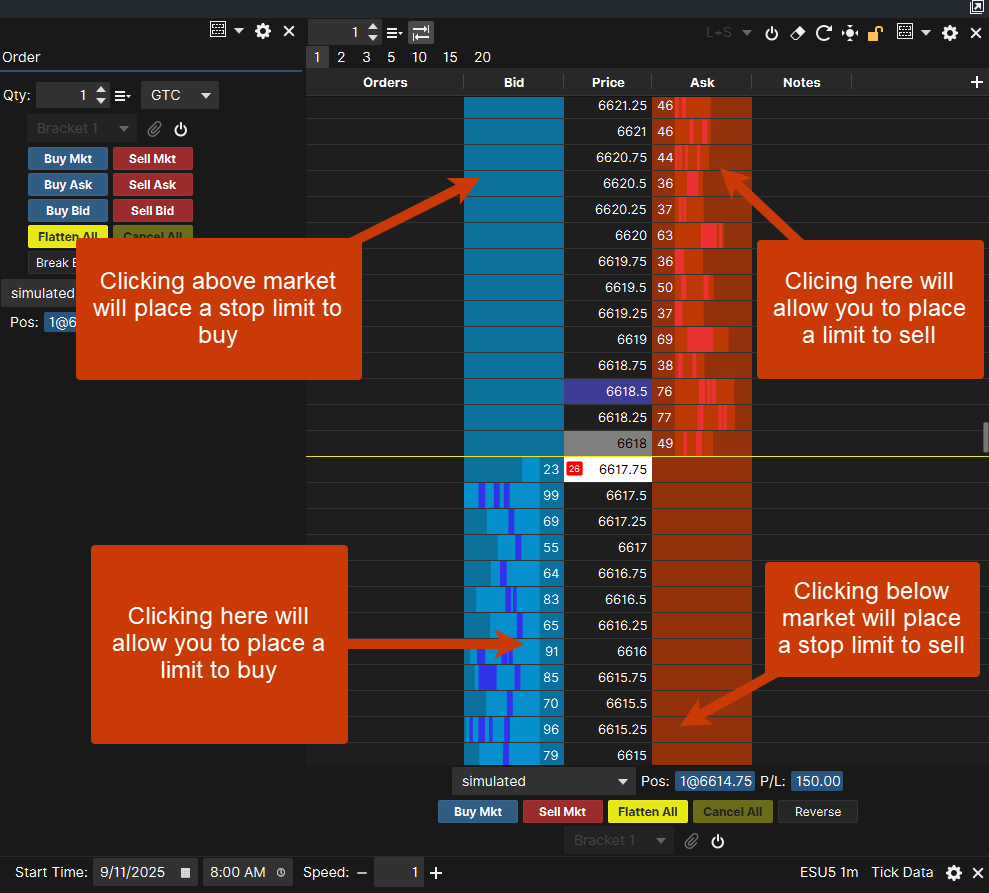The image size is (989, 893).
Task: Click the Sell Ask button
Action: click(152, 185)
